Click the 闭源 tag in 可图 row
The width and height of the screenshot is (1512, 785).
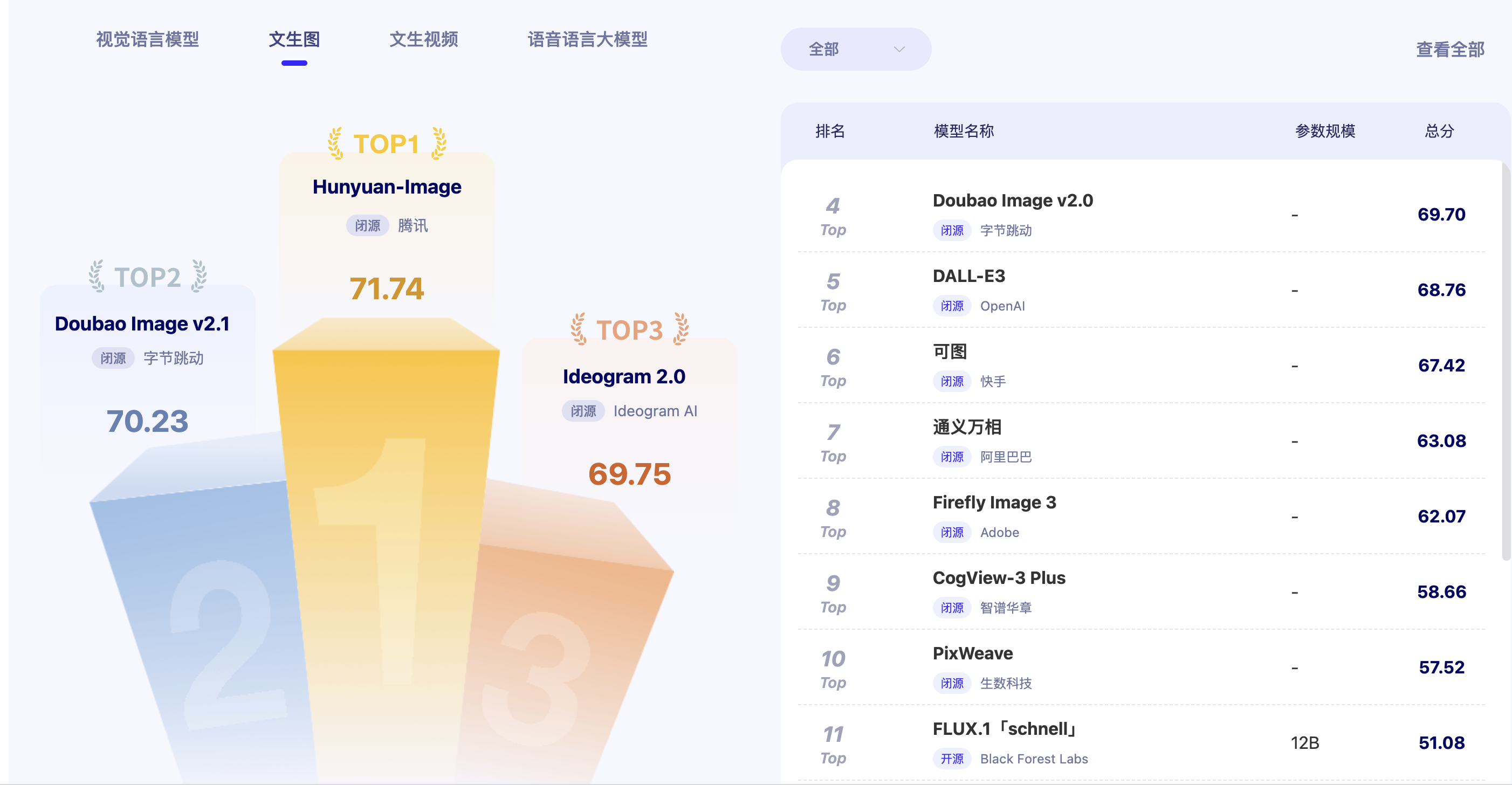point(952,381)
